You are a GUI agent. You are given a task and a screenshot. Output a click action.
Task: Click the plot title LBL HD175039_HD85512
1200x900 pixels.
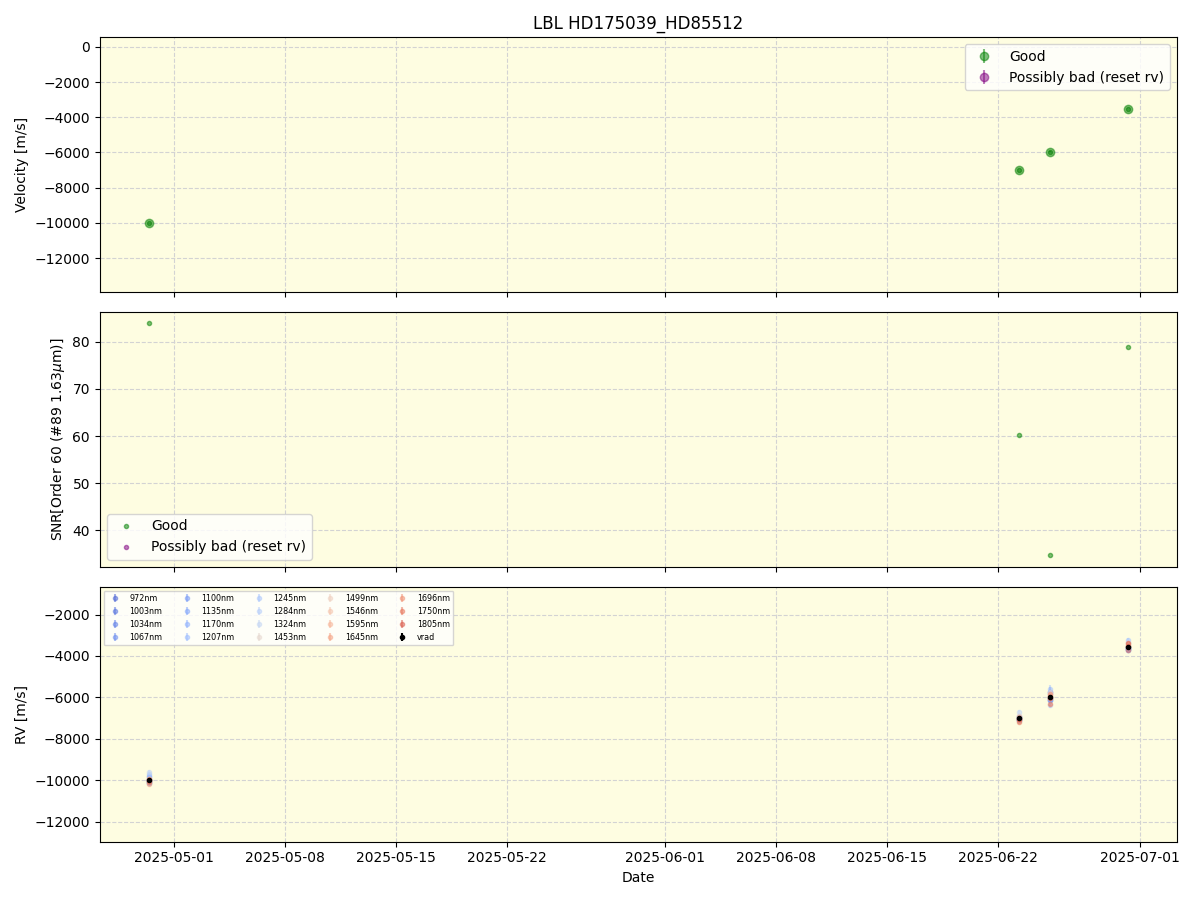click(x=638, y=23)
